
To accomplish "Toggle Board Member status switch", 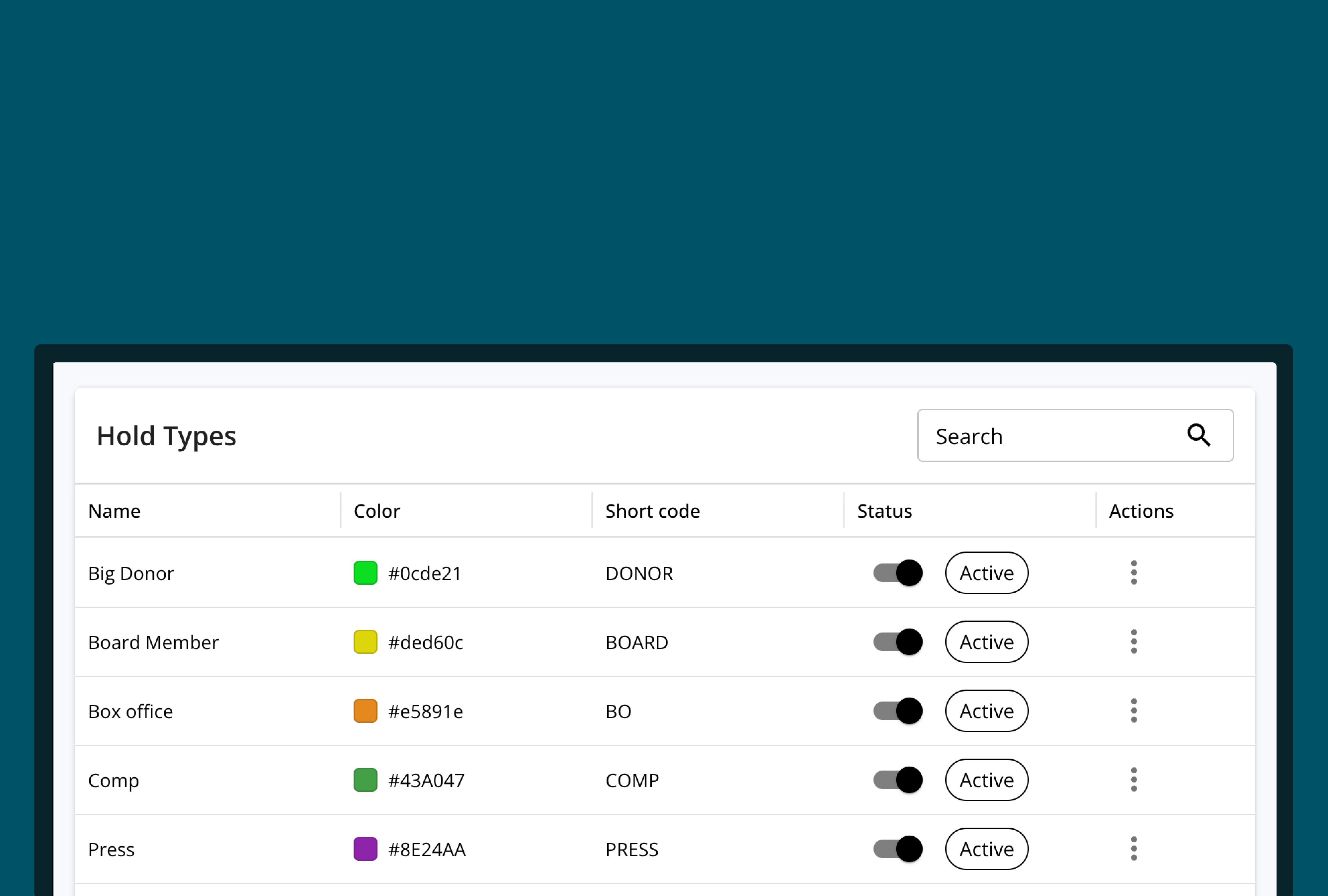I will [x=898, y=642].
